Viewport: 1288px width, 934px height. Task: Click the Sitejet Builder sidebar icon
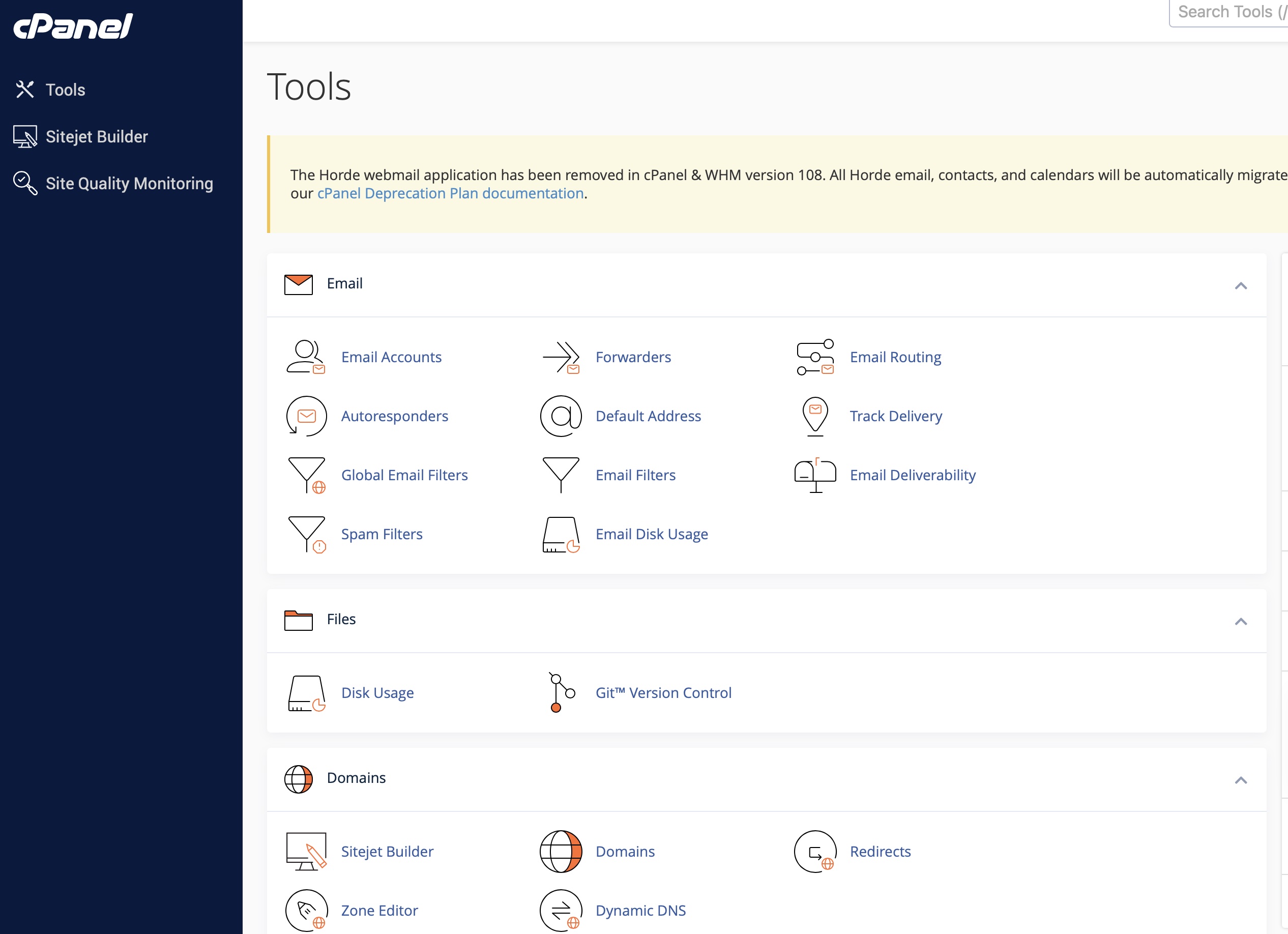click(x=25, y=136)
